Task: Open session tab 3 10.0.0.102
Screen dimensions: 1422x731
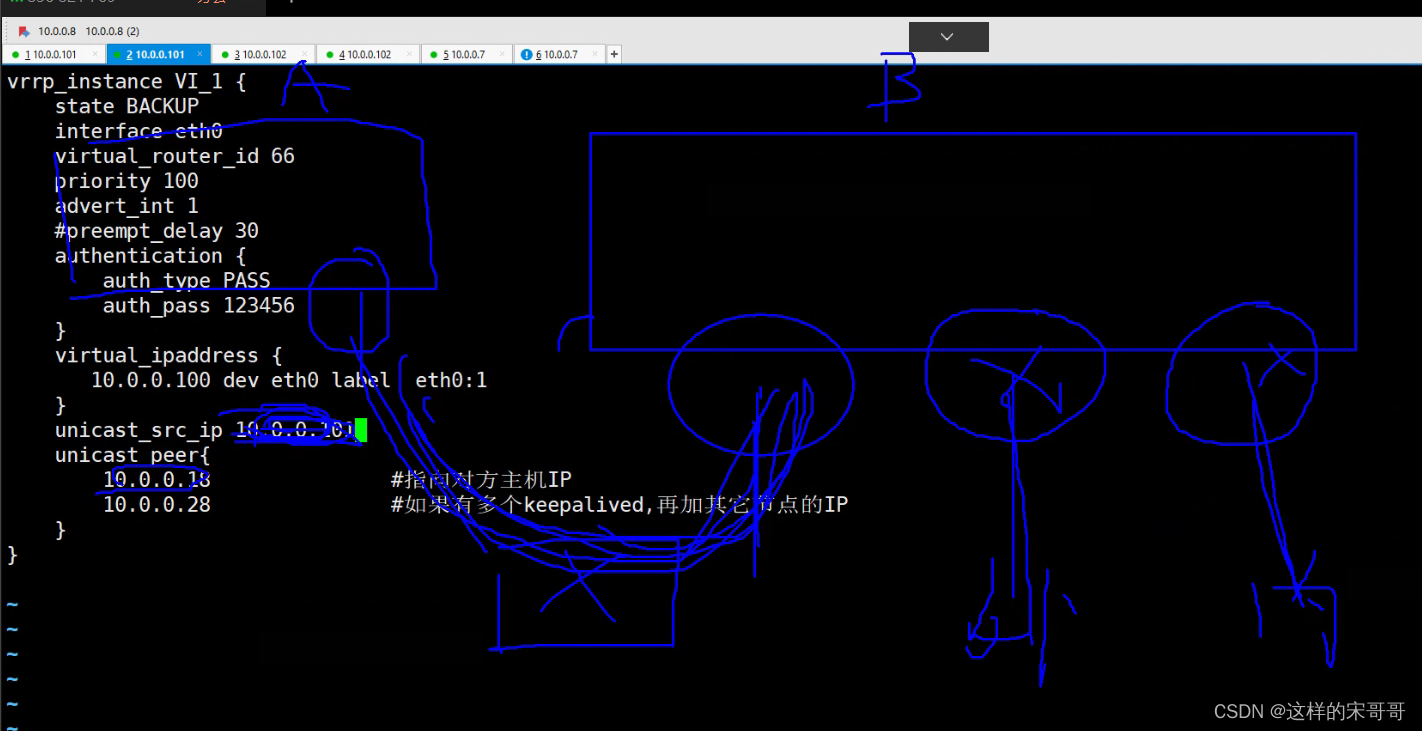Action: (263, 54)
